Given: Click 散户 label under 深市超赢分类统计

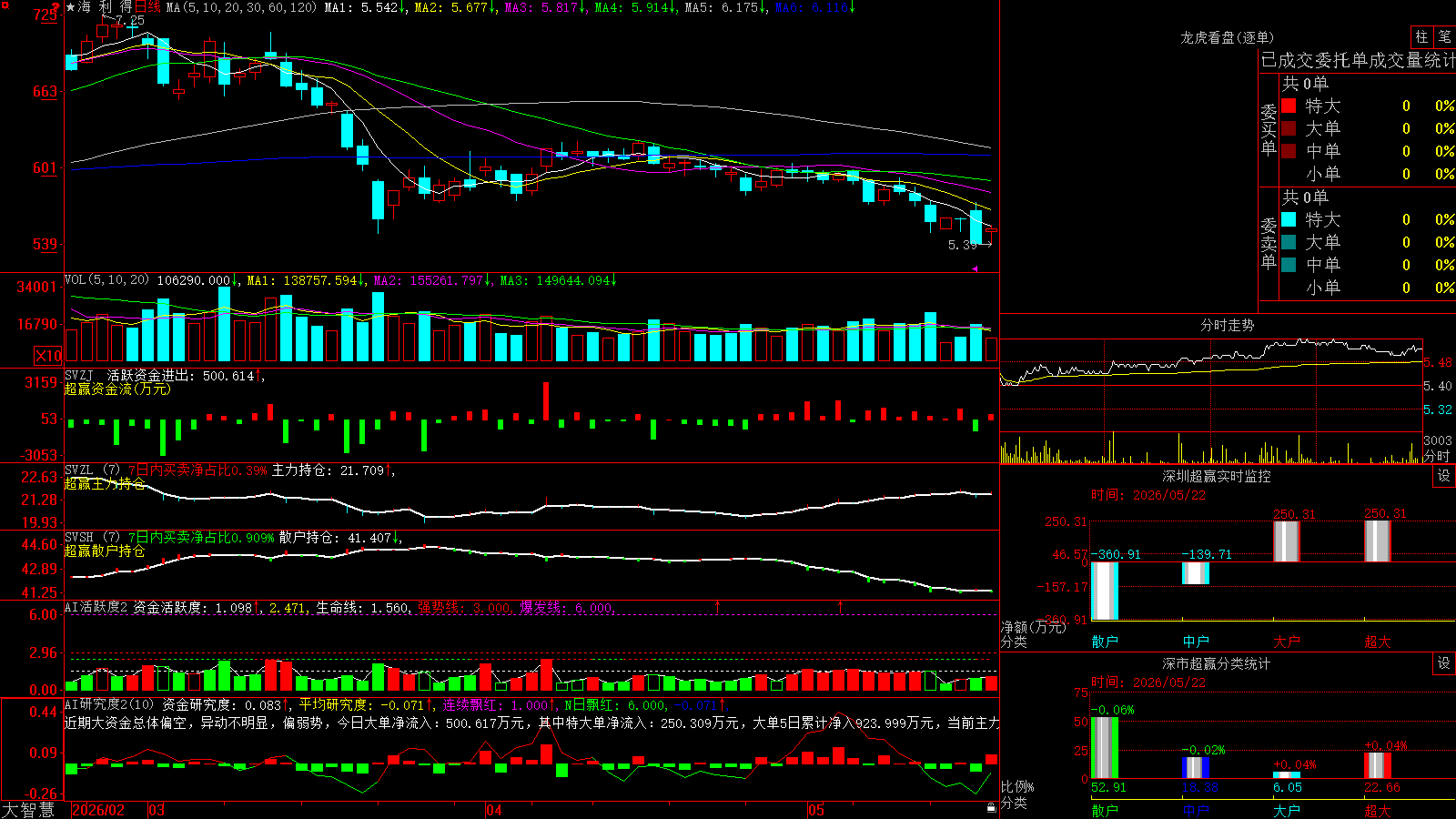Looking at the screenshot, I should pos(1105,810).
